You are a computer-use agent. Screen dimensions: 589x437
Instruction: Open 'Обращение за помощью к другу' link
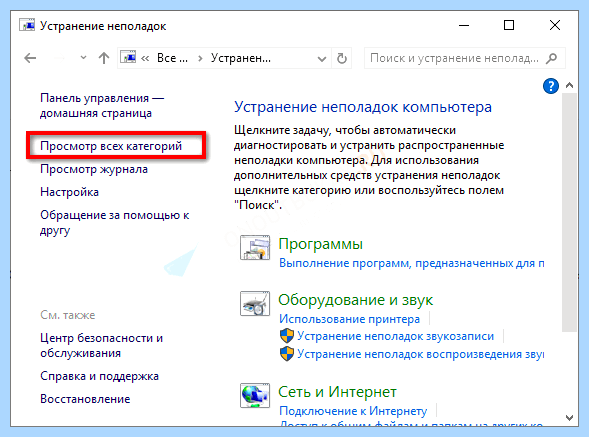[115, 223]
